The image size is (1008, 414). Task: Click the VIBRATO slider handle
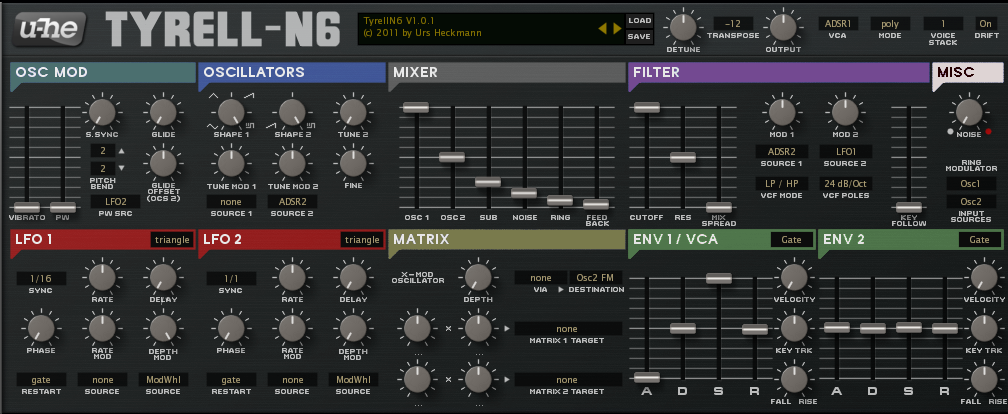coord(27,208)
